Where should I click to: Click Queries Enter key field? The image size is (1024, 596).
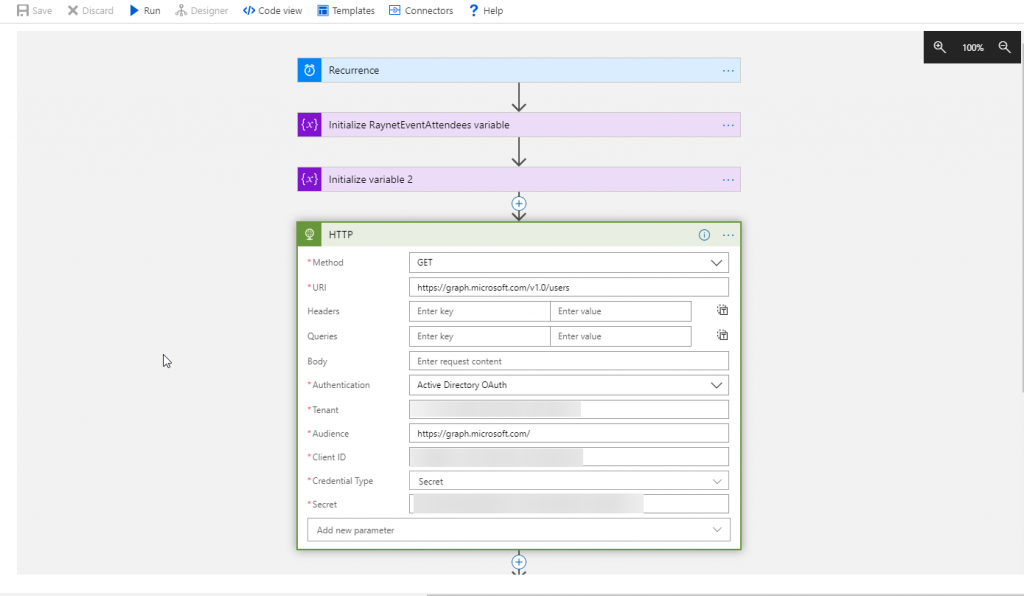click(x=480, y=336)
